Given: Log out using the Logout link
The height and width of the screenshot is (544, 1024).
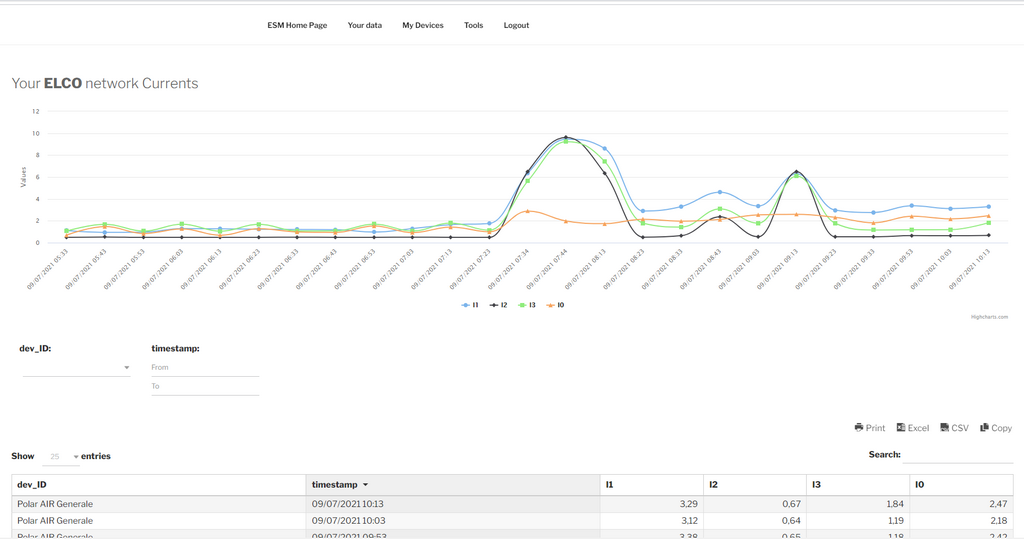Looking at the screenshot, I should (x=516, y=25).
